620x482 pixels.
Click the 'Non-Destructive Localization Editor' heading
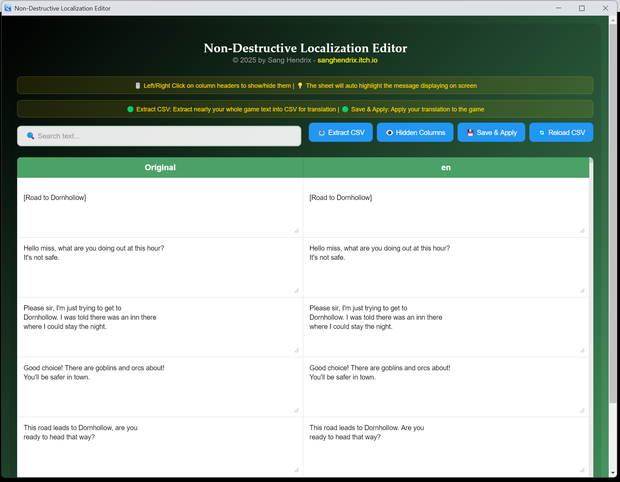coord(305,48)
